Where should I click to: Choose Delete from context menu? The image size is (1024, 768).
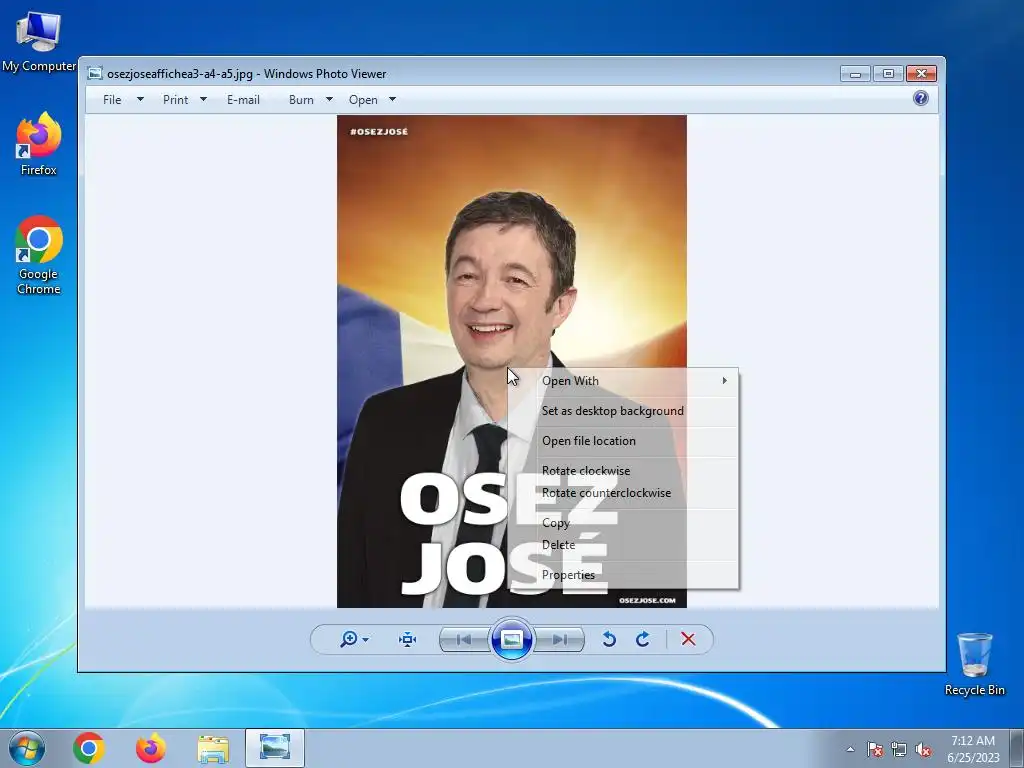[x=623, y=545]
